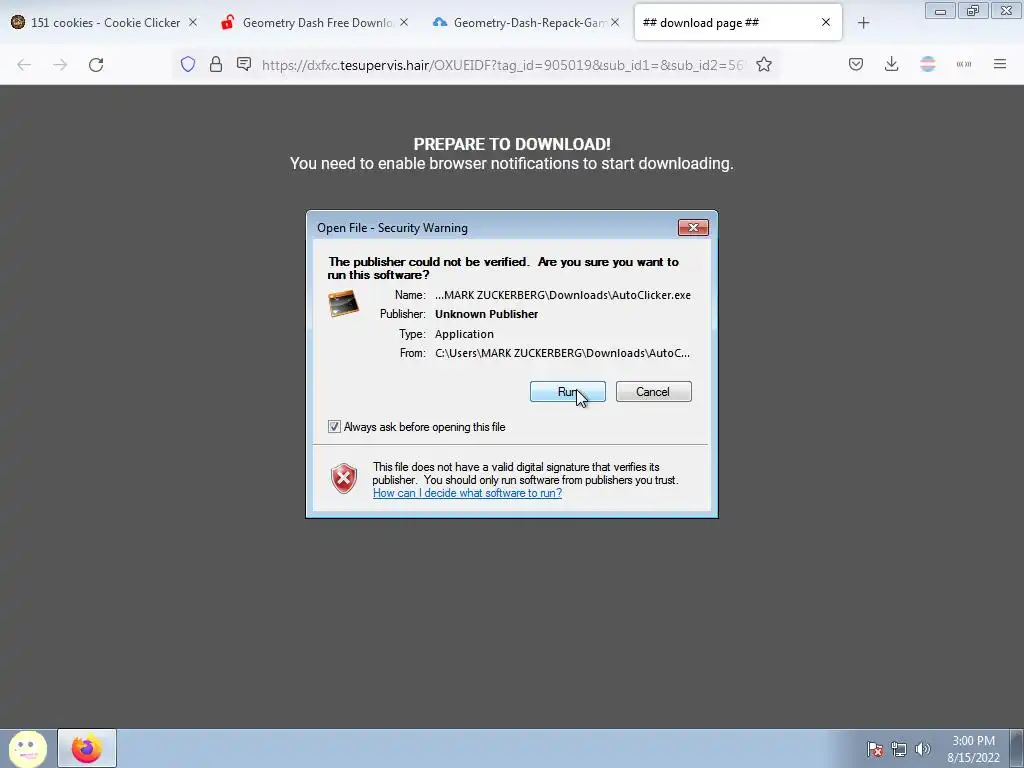Click the Run button in Security Warning
Viewport: 1024px width, 768px height.
coord(568,392)
